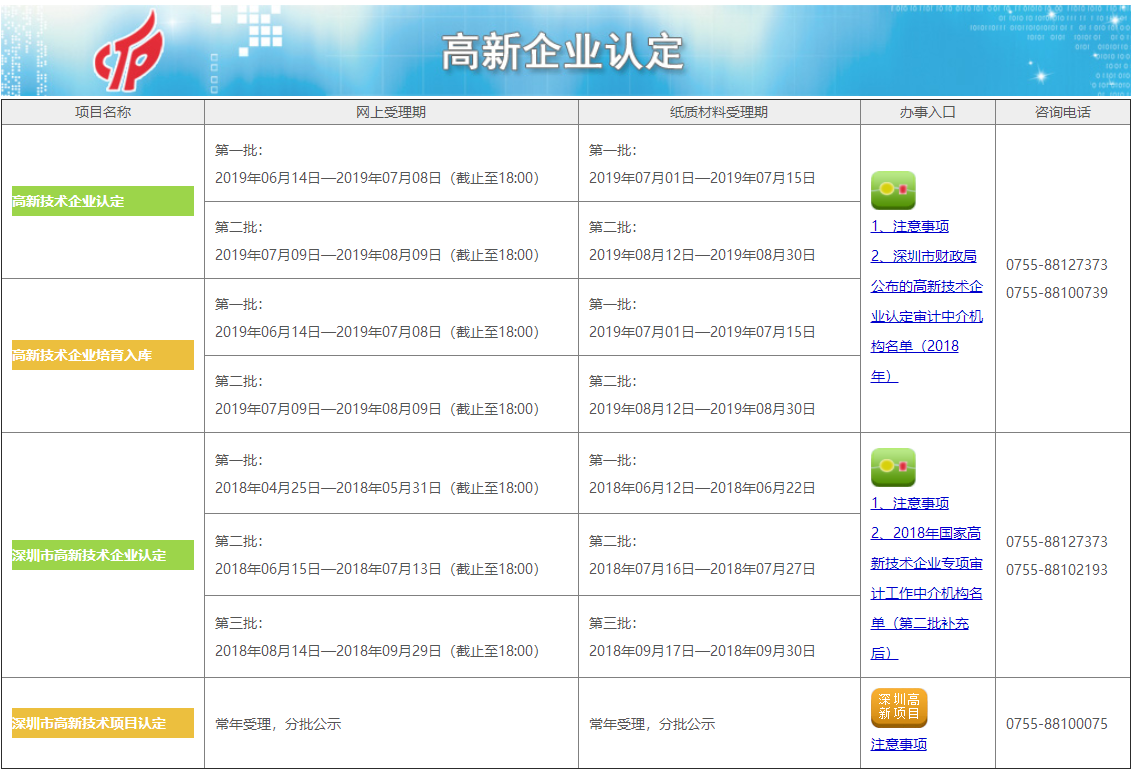
Task: Open 2018年国家高新技术企业专项审计工作中介机构名单 link
Action: pyautogui.click(x=926, y=593)
